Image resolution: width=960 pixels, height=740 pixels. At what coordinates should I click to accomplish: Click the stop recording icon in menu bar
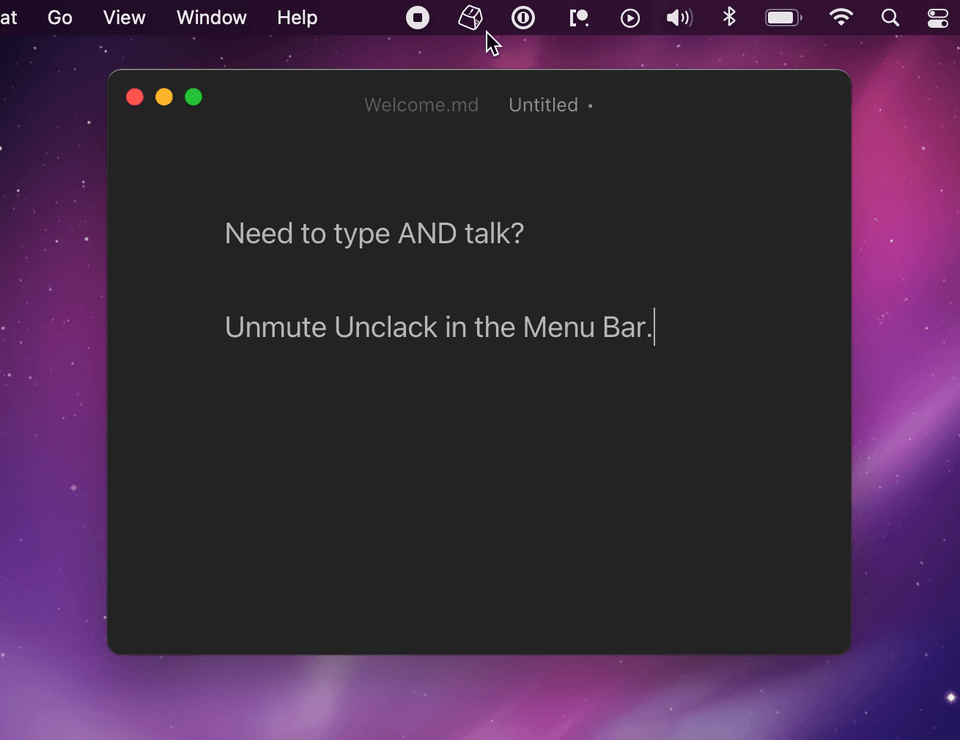pos(418,18)
